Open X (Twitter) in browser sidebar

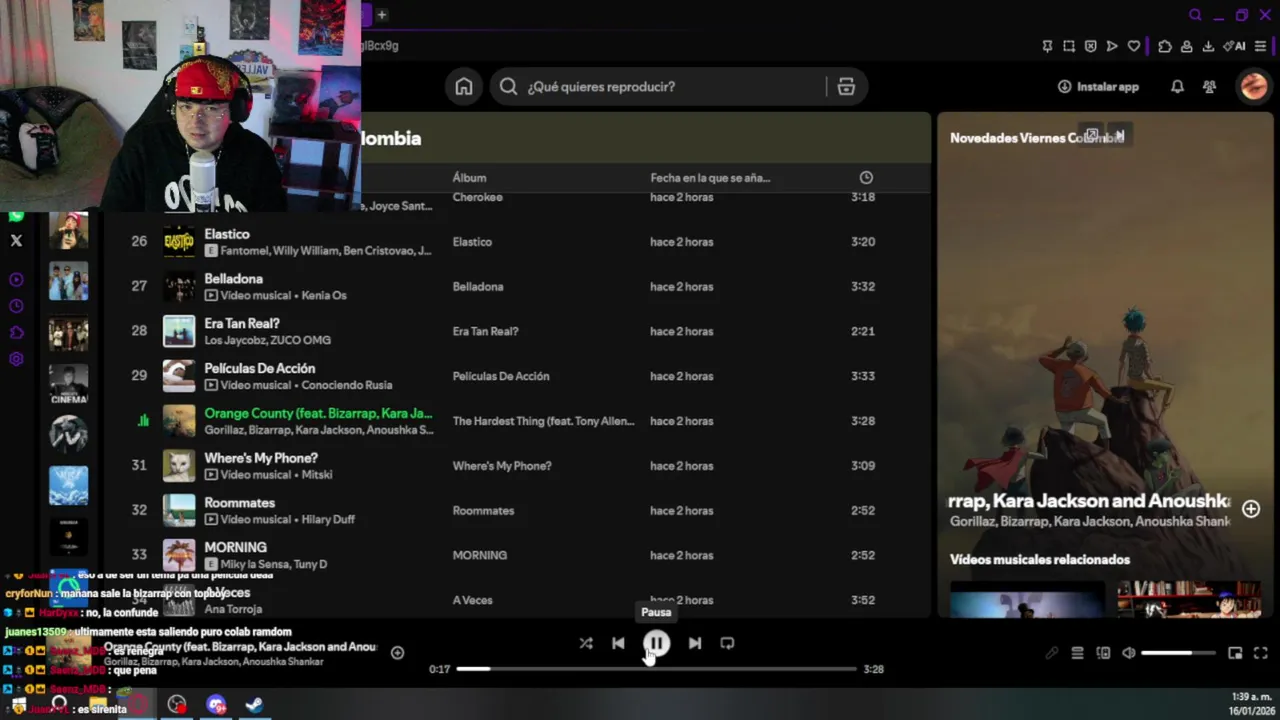tap(16, 240)
